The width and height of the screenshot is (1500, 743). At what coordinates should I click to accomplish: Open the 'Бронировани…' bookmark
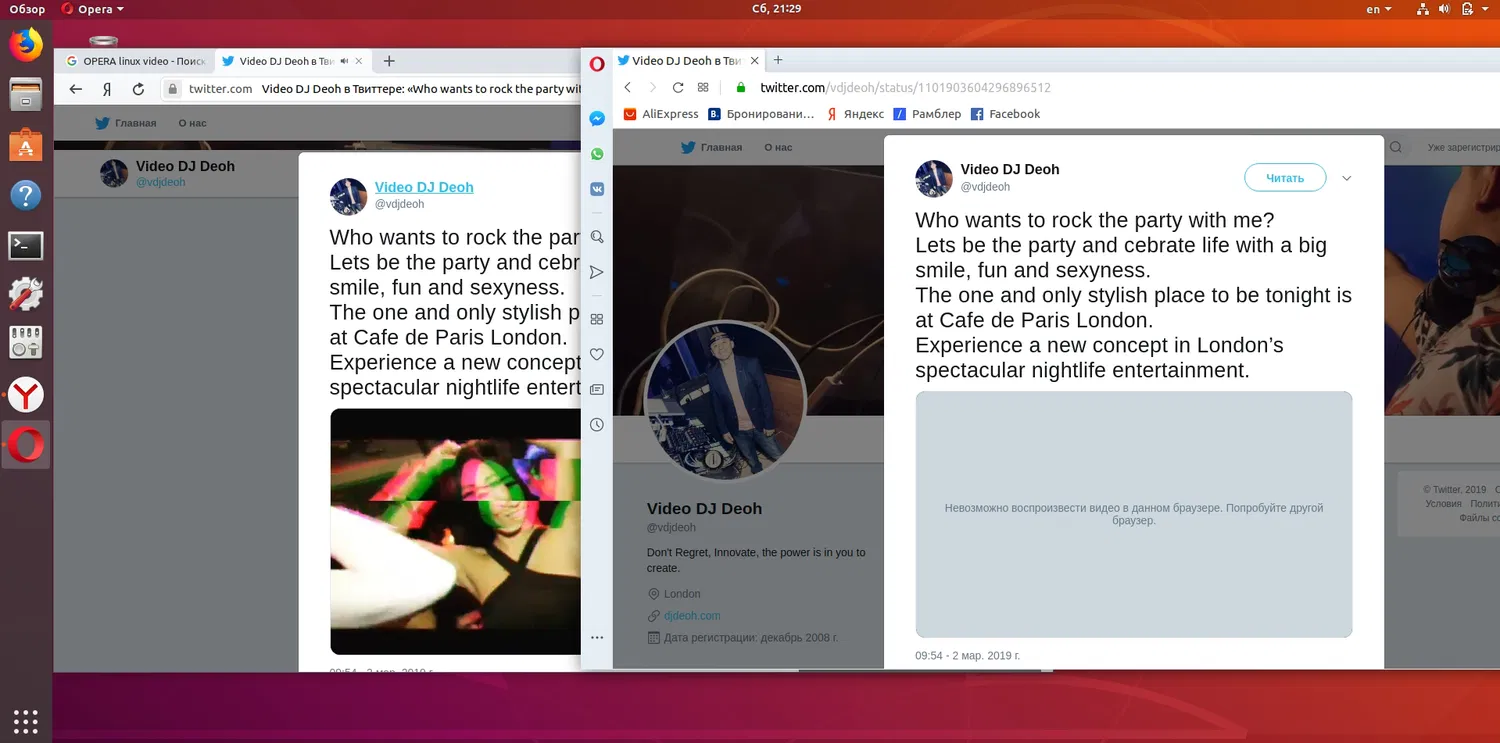pyautogui.click(x=761, y=114)
